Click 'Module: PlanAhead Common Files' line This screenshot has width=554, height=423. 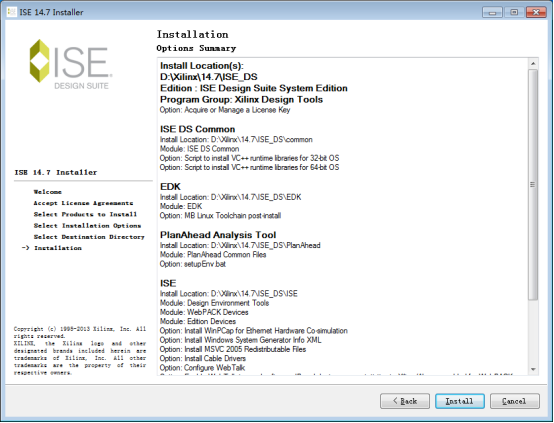[213, 254]
